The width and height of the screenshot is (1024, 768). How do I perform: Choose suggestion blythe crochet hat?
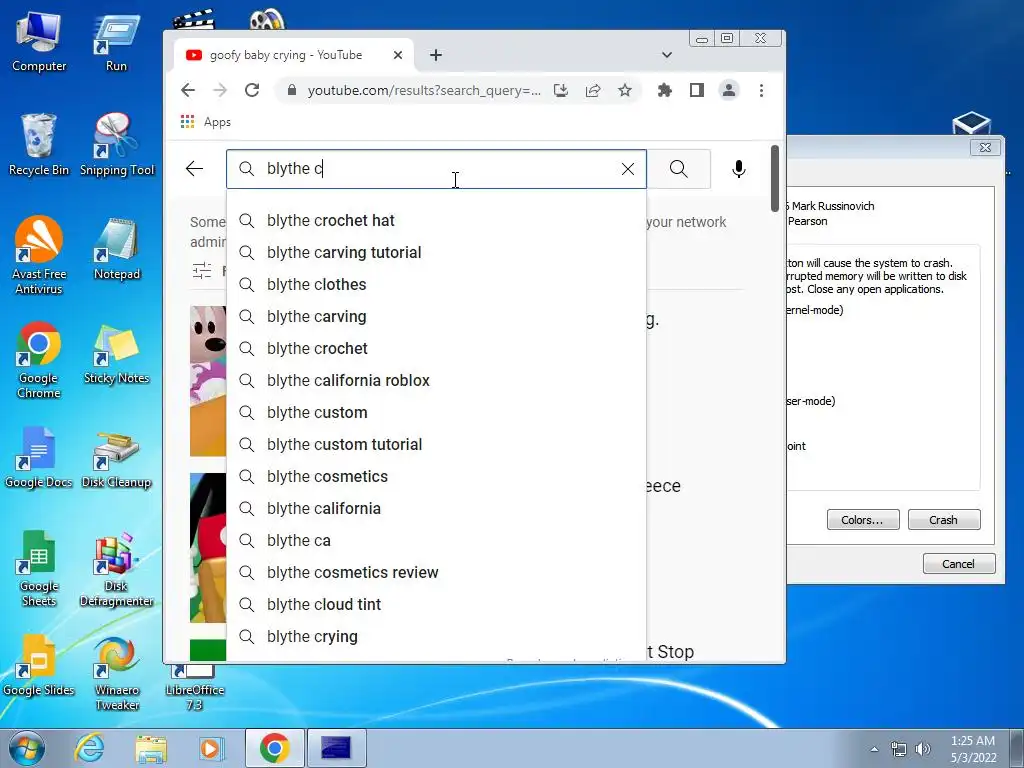coord(436,221)
